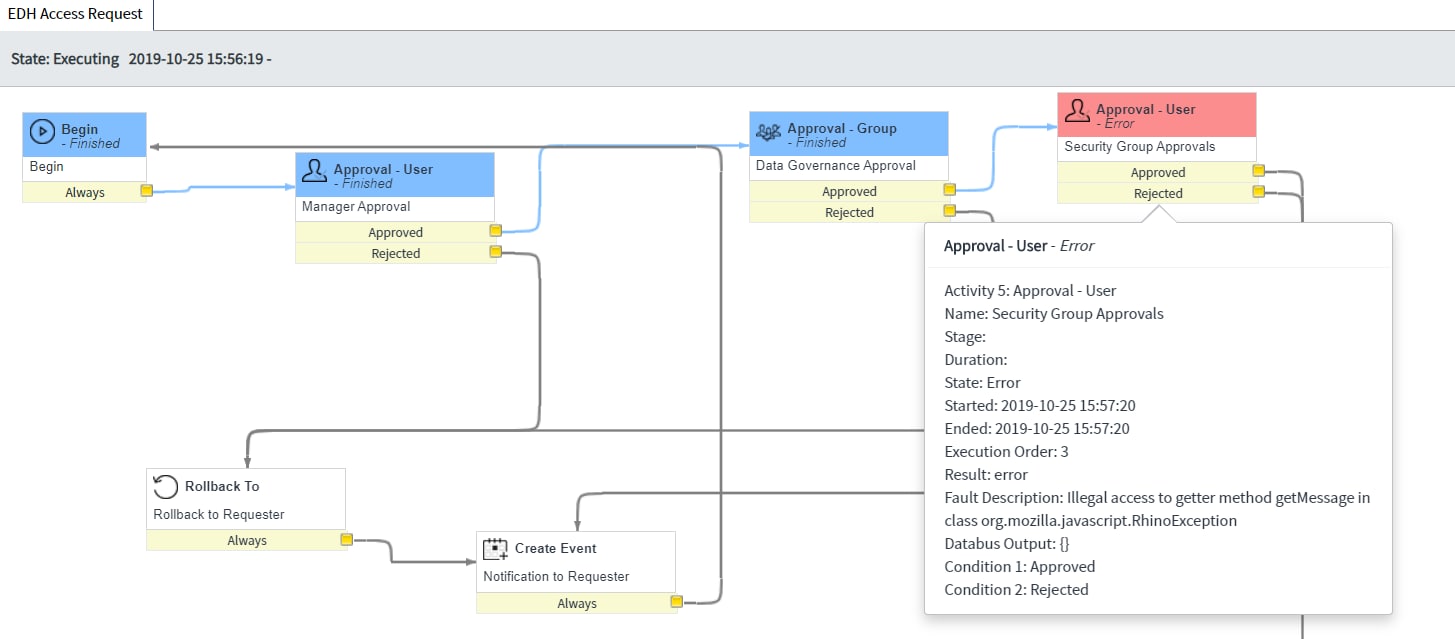Image resolution: width=1455 pixels, height=639 pixels.
Task: Click the Security Group Approvals user icon
Action: 1076,111
